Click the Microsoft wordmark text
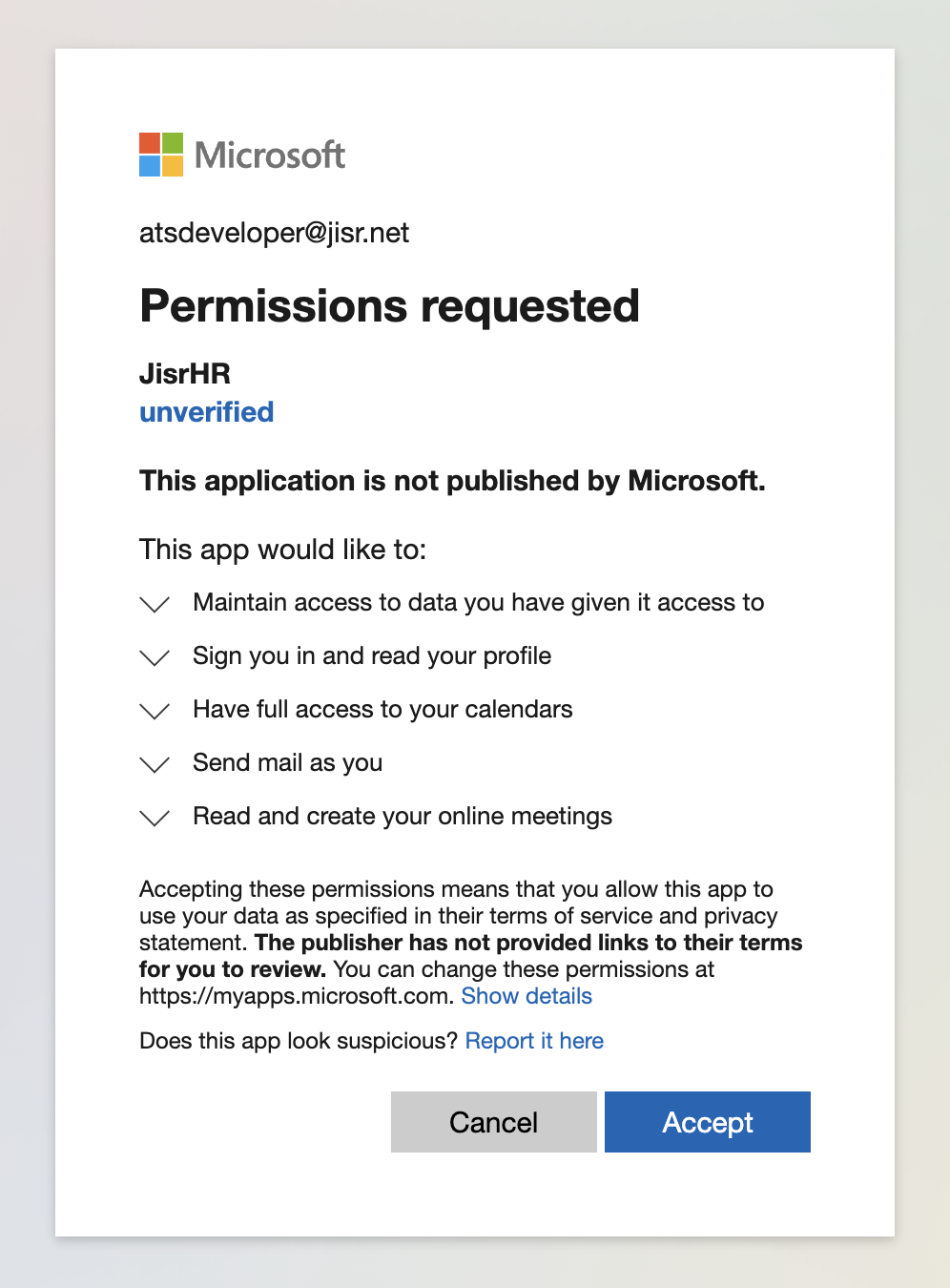Screen dimensions: 950x1288 click(x=270, y=155)
